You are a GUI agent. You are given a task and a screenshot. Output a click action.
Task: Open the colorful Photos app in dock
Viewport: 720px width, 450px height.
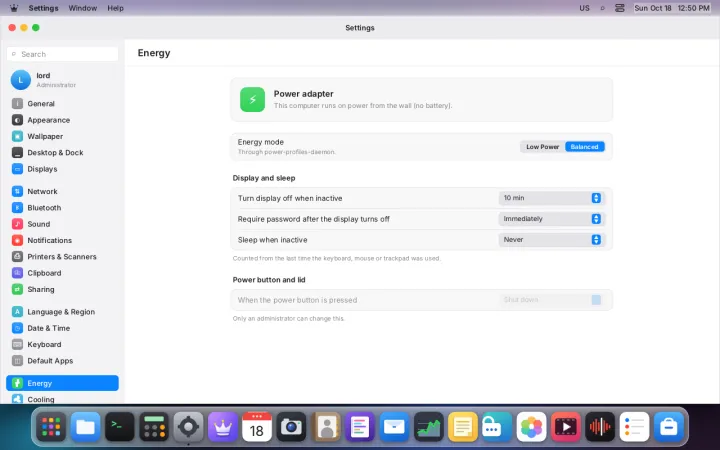coord(531,427)
